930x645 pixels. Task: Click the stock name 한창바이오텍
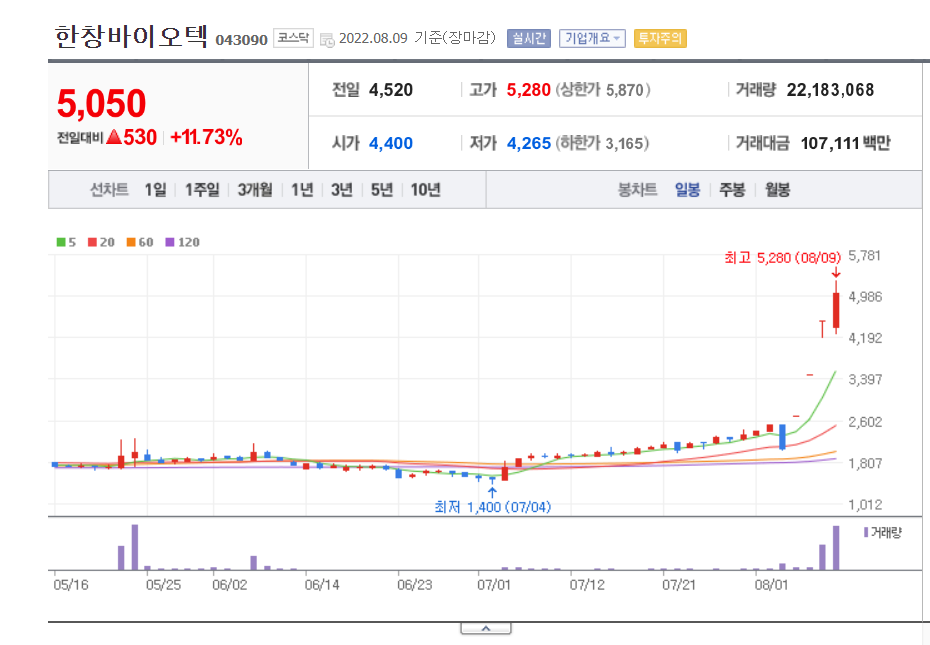point(131,36)
